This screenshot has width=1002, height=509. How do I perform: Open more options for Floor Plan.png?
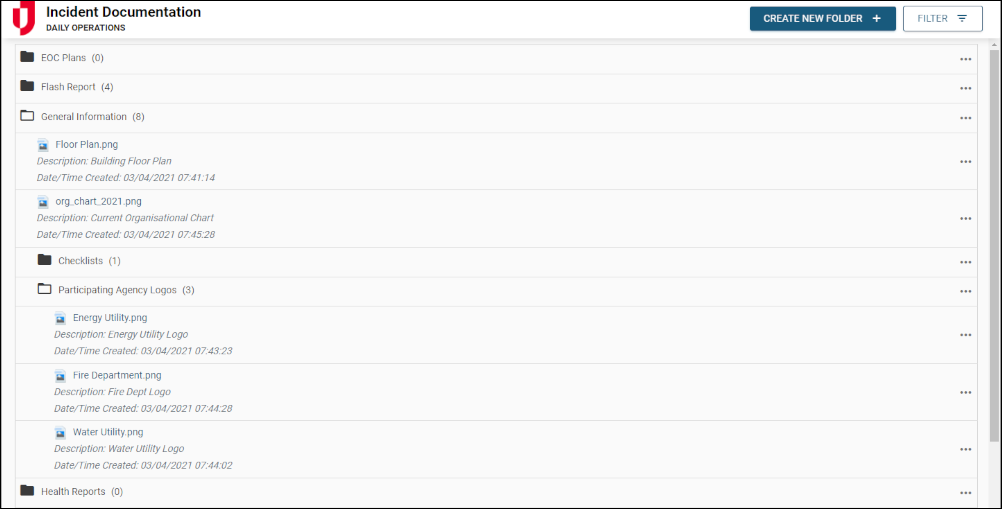tap(965, 161)
